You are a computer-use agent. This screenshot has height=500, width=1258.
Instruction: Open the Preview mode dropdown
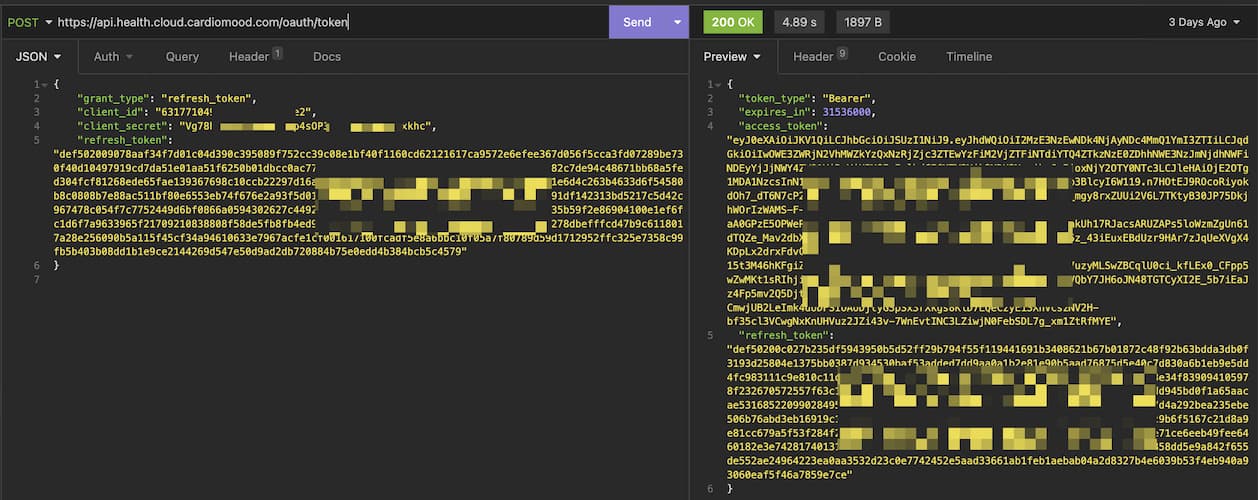coord(733,57)
